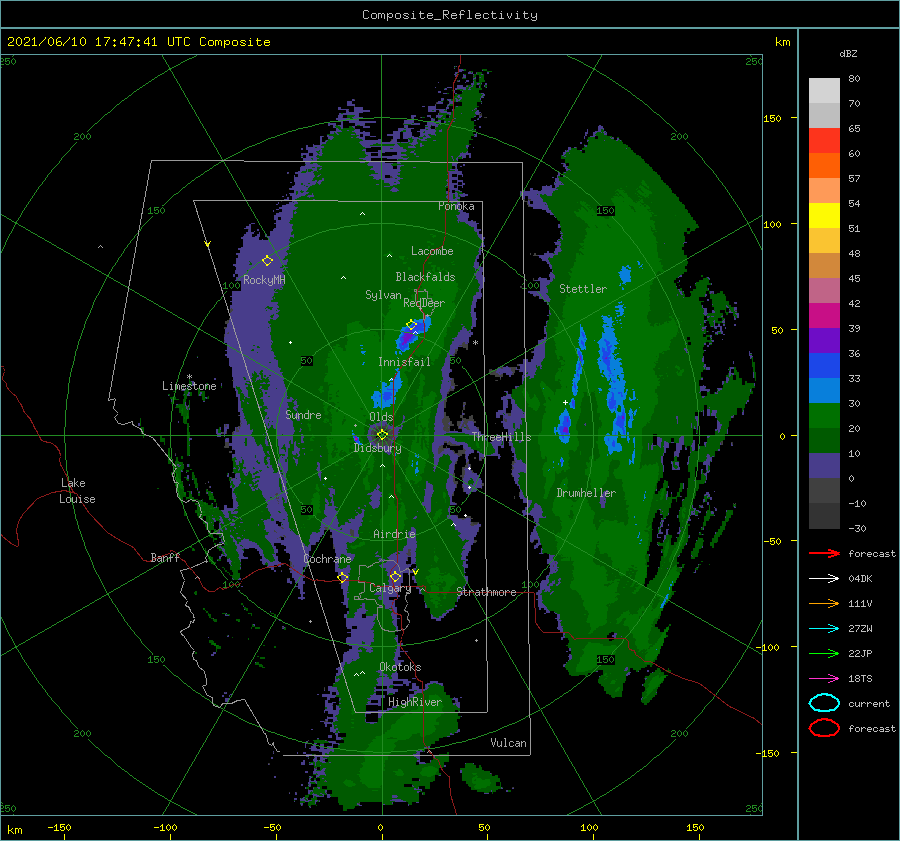Click the Composite_Reflectivity title
This screenshot has width=900, height=841.
pos(450,15)
